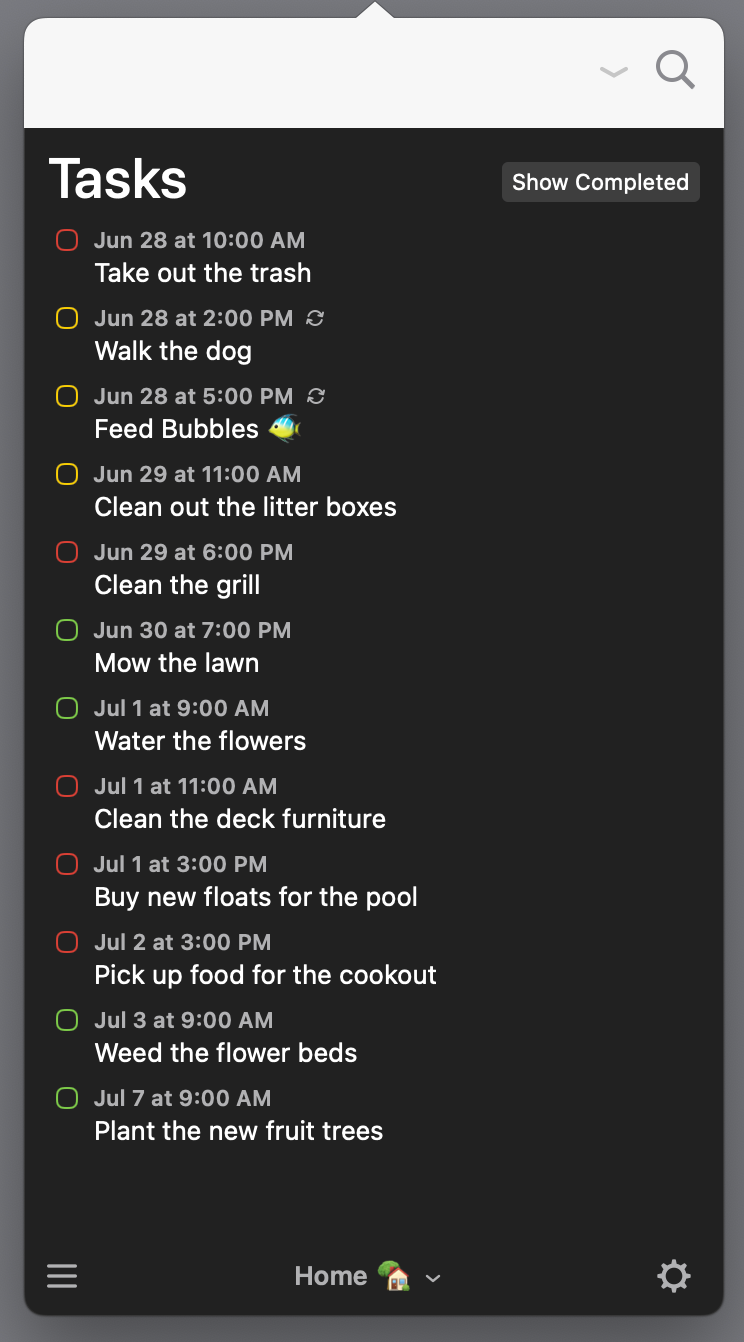Viewport: 744px width, 1342px height.
Task: Open the hamburger menu at the bottom
Action: point(62,1276)
